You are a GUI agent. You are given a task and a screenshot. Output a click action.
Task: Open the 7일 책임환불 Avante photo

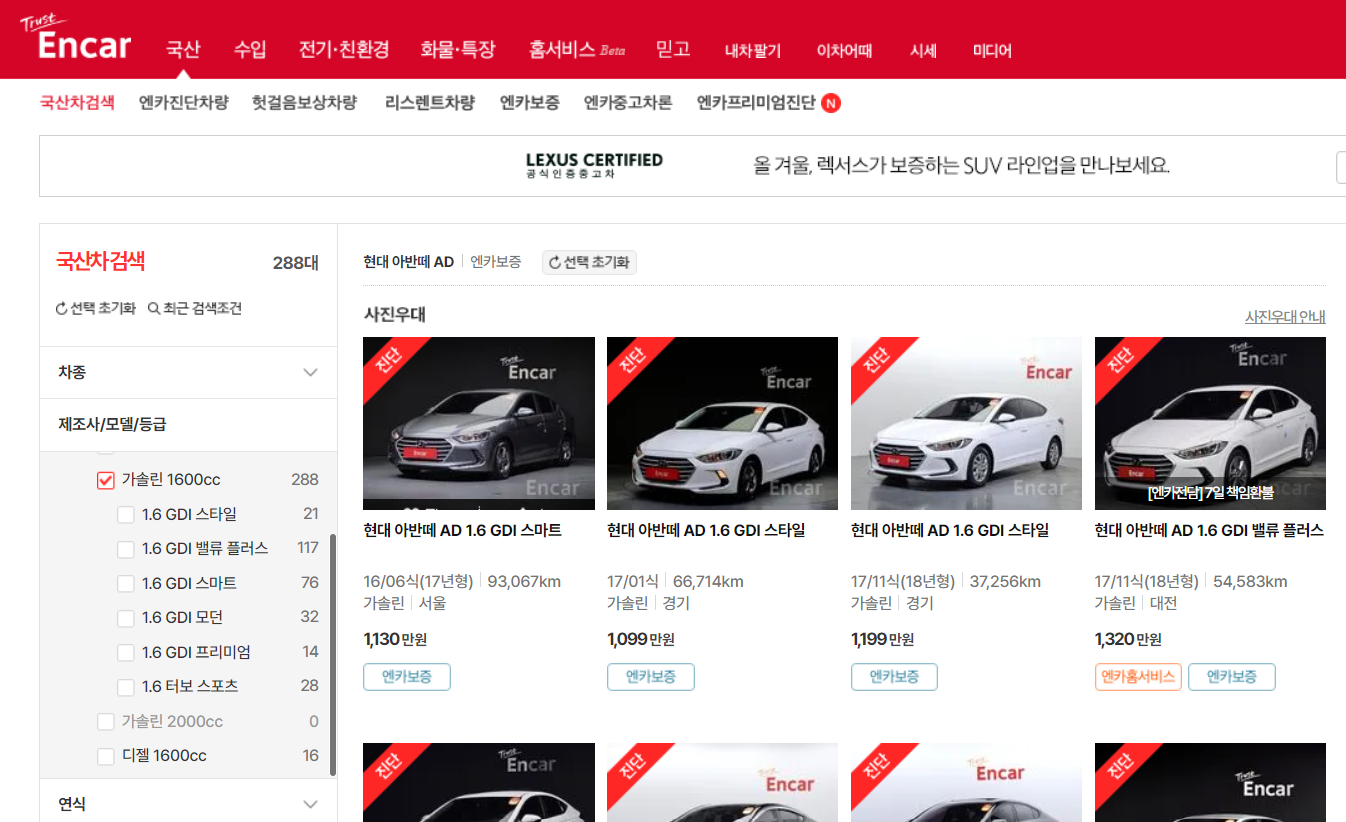coord(1210,423)
